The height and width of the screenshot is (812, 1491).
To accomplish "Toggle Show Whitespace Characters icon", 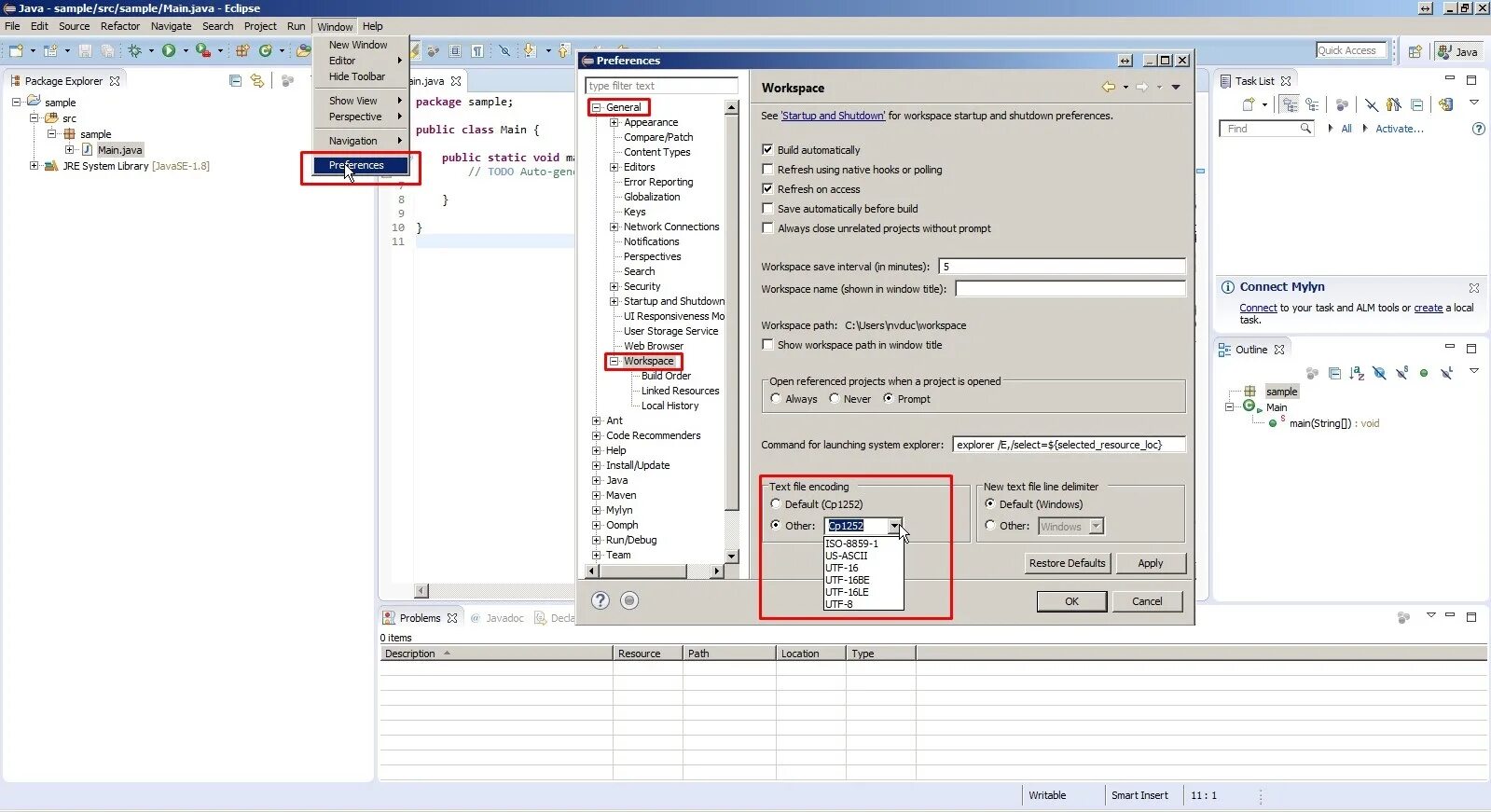I will pyautogui.click(x=477, y=50).
